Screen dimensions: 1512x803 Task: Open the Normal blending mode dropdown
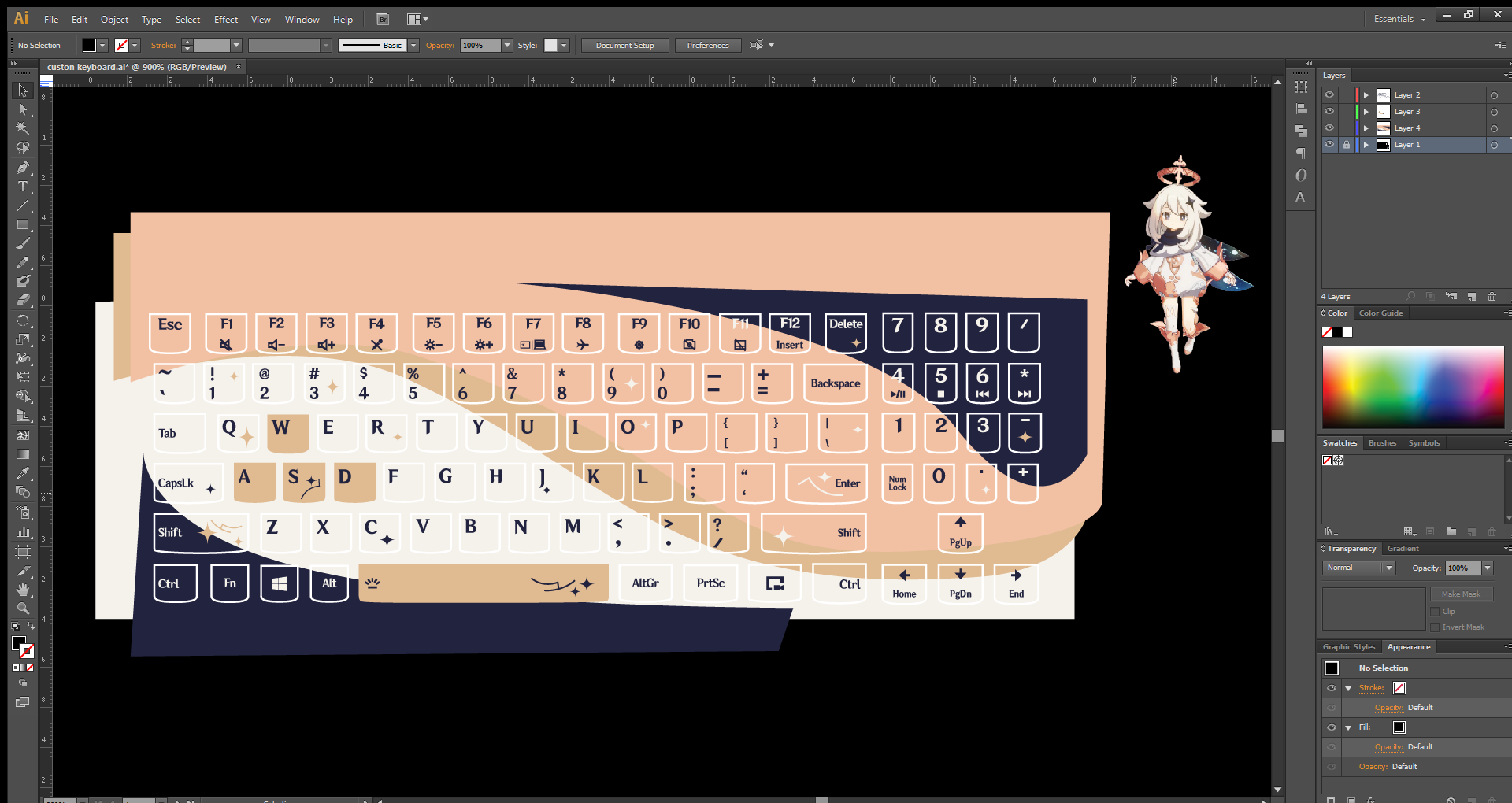click(x=1390, y=568)
